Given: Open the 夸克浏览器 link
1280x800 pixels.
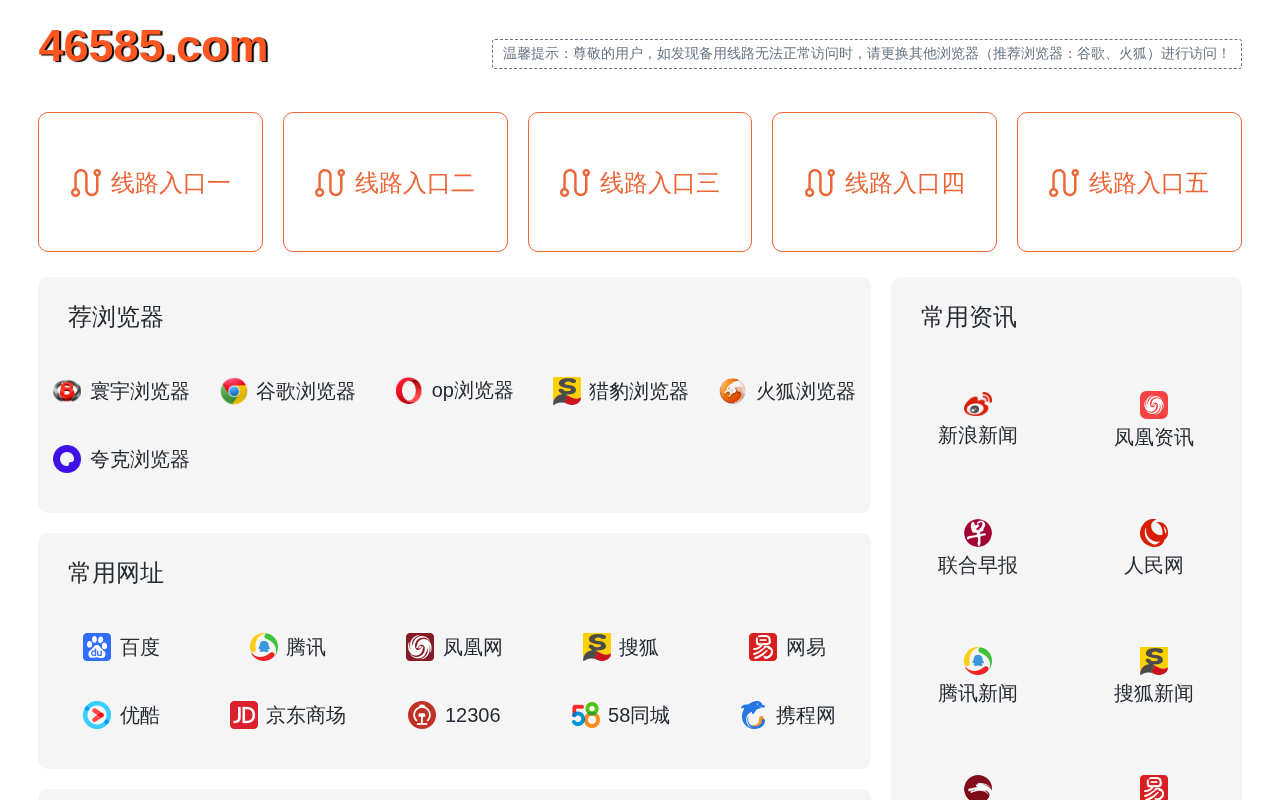Looking at the screenshot, I should click(140, 459).
